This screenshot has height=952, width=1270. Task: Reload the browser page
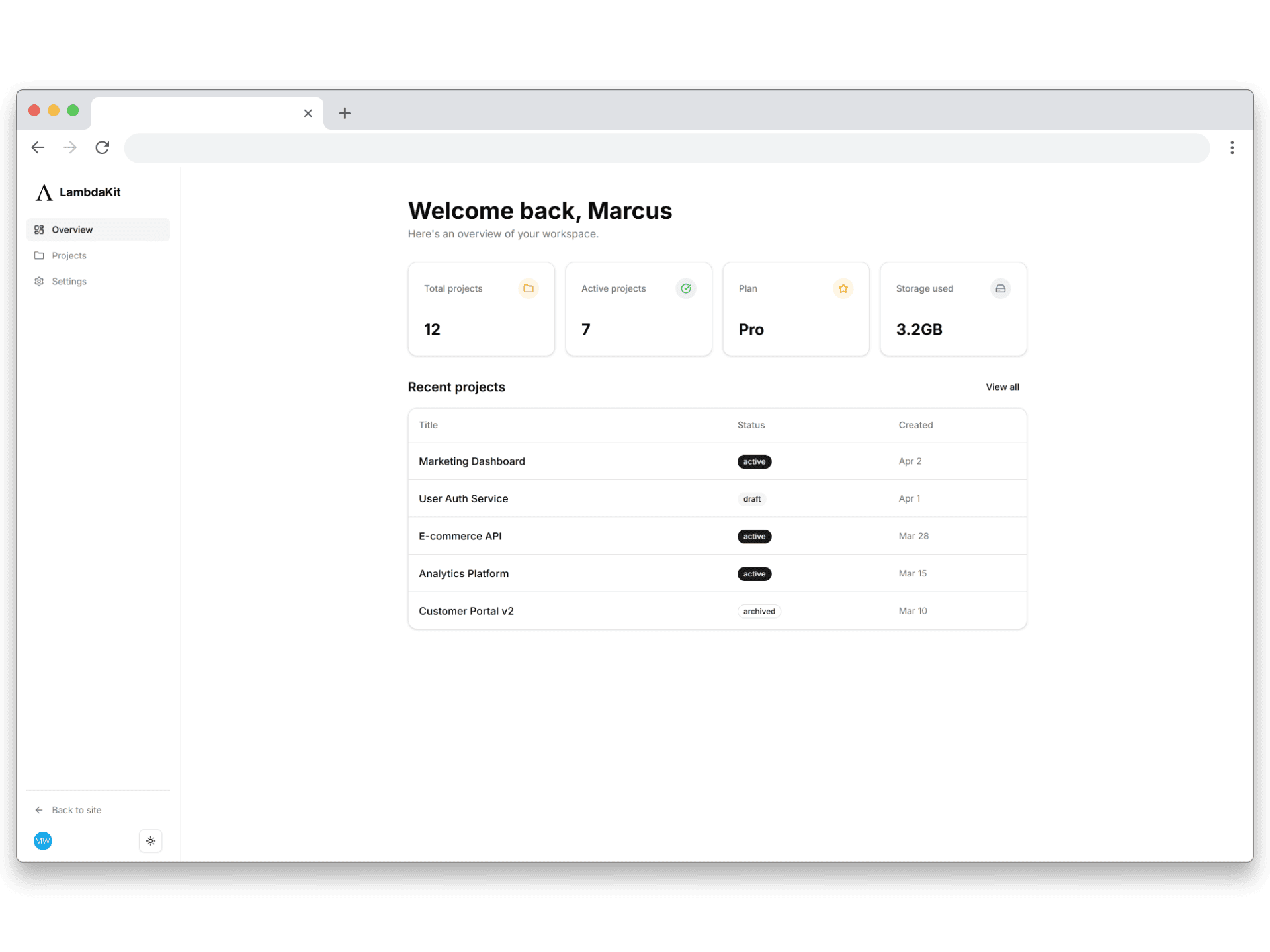pyautogui.click(x=102, y=147)
